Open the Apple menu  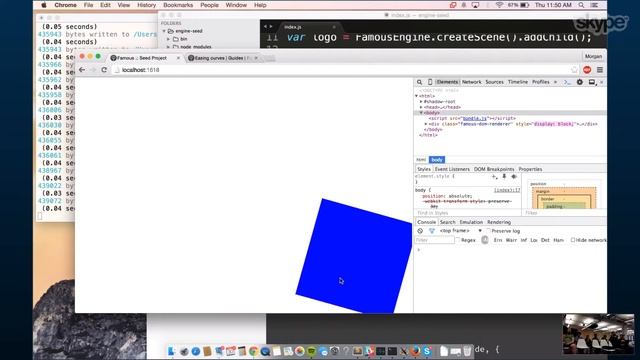point(44,5)
